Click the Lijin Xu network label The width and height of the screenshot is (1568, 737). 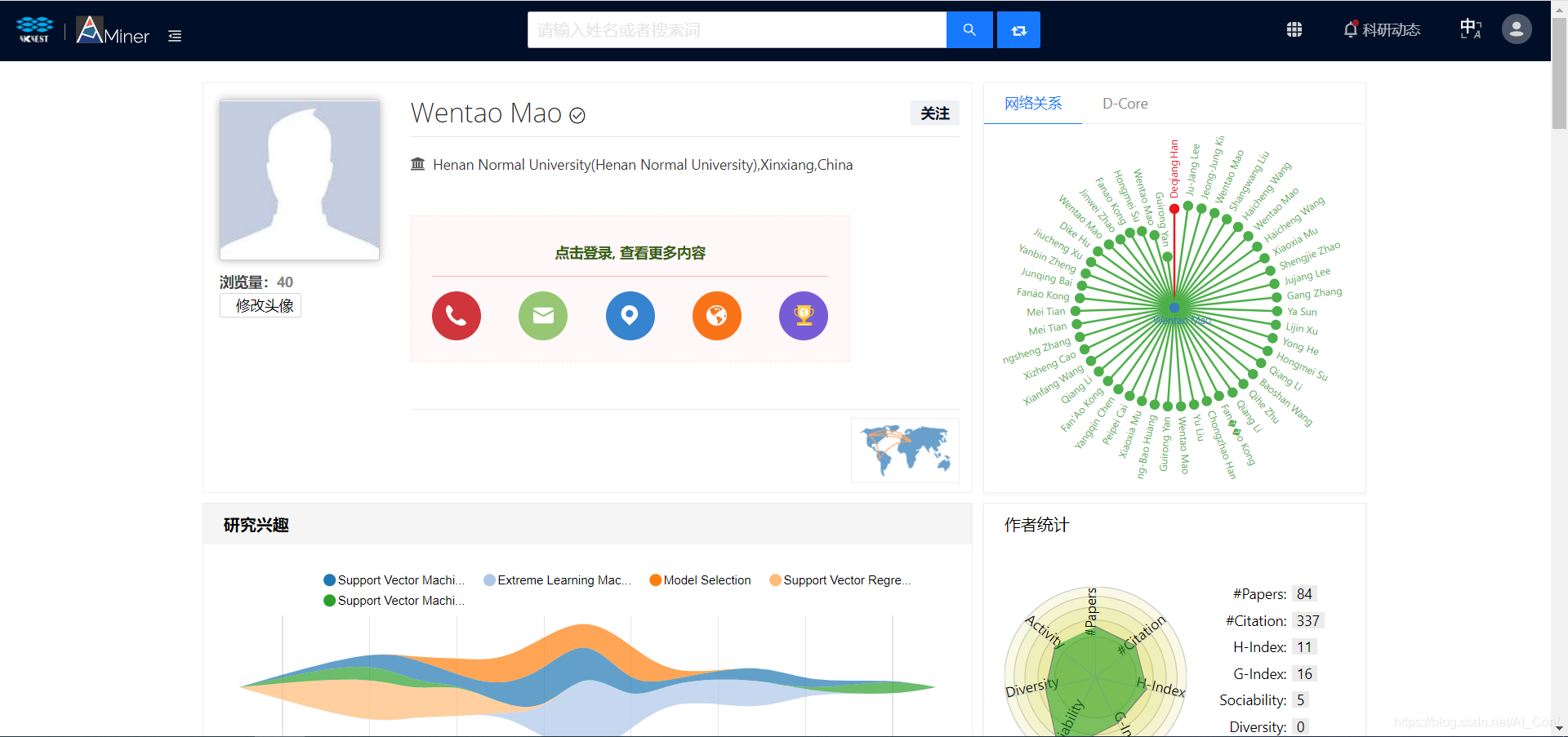point(1302,329)
